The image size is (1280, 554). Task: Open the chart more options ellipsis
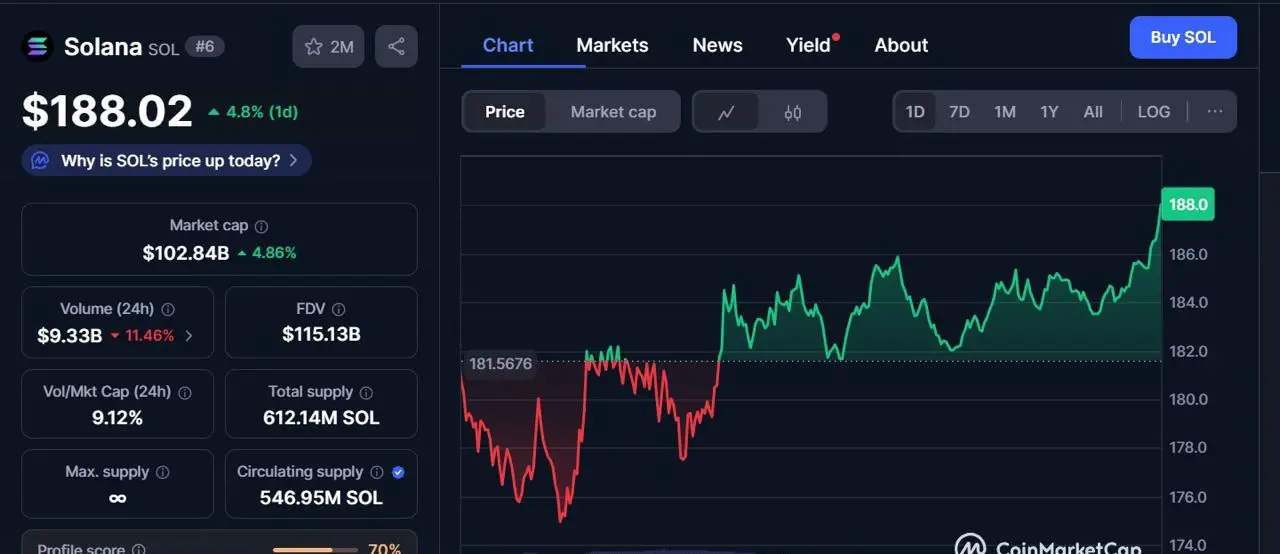[1215, 112]
